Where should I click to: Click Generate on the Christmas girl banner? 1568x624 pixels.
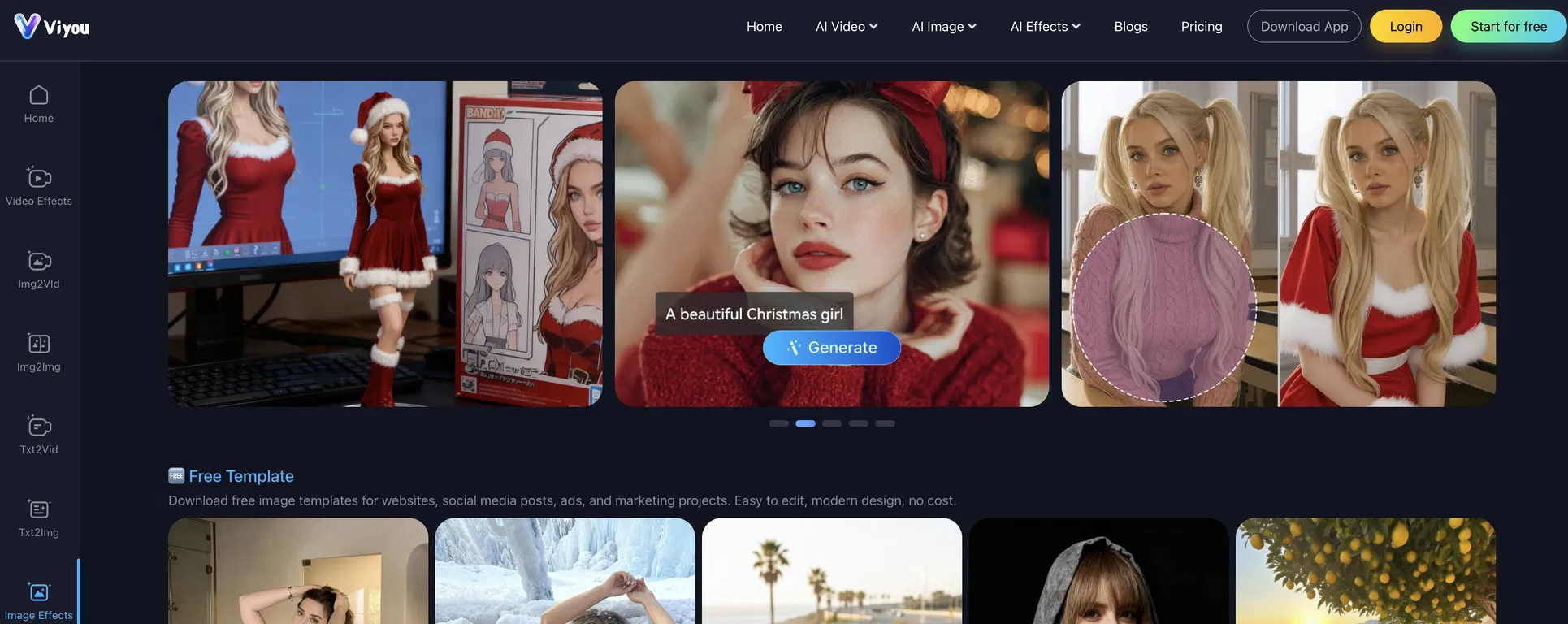tap(831, 348)
